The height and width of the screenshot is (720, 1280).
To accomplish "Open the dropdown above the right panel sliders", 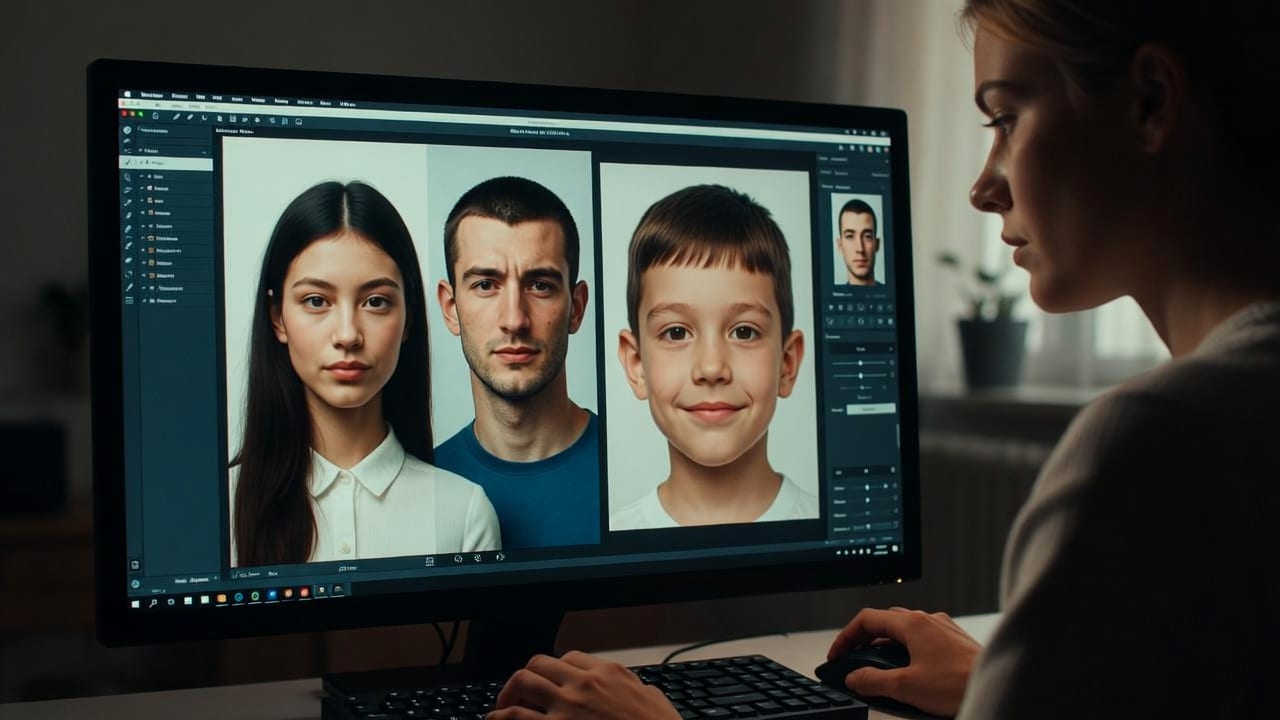I will [861, 348].
